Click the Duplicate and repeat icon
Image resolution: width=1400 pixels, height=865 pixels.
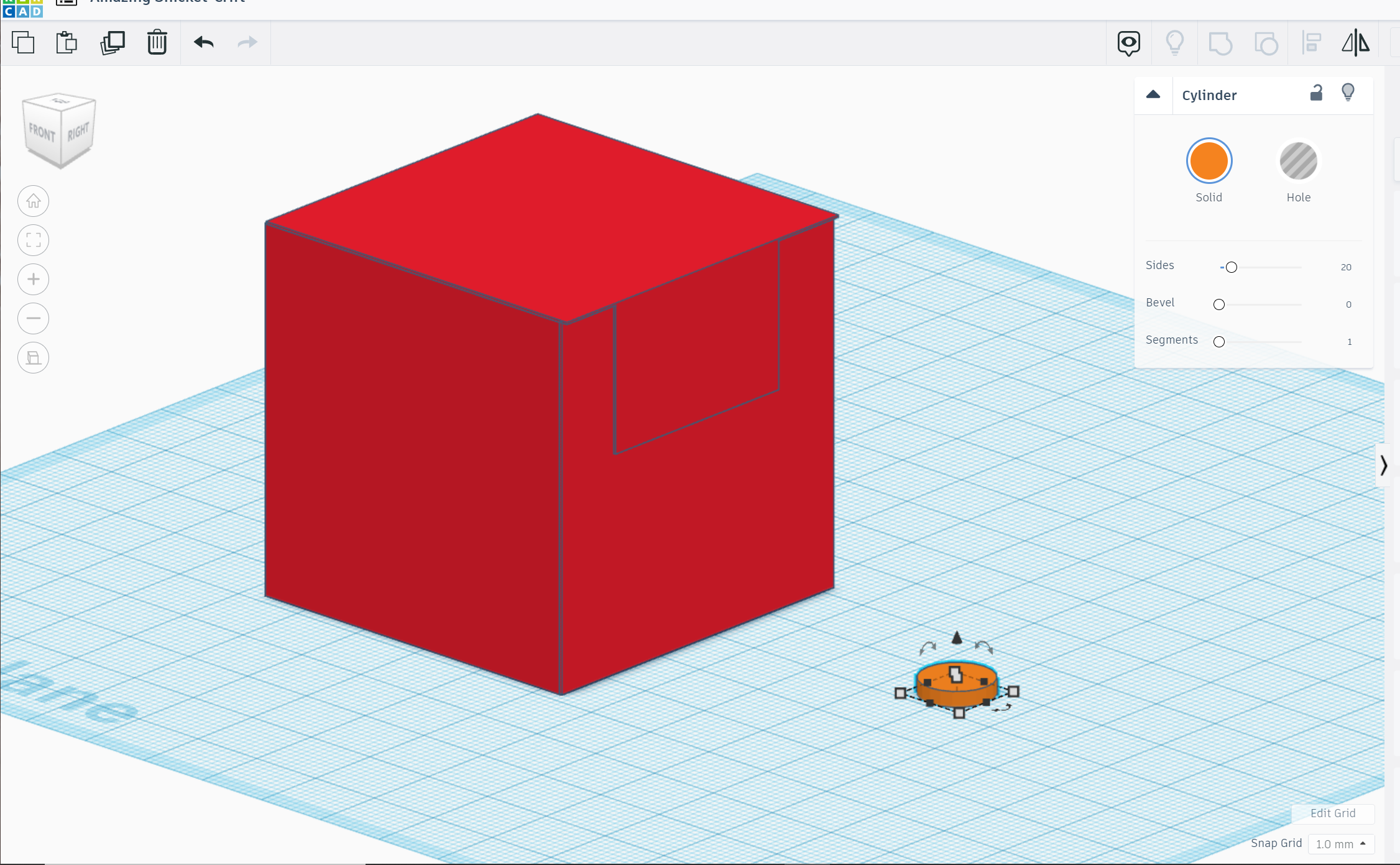click(x=112, y=42)
